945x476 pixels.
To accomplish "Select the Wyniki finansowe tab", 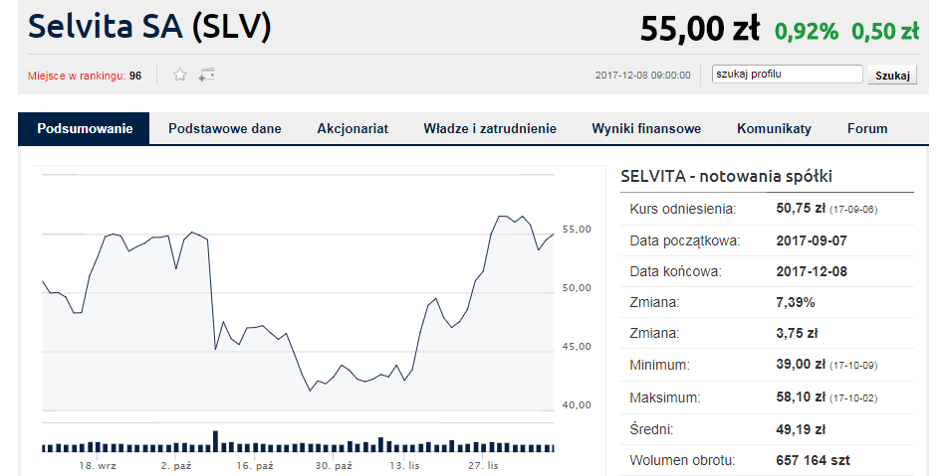I will (x=646, y=129).
